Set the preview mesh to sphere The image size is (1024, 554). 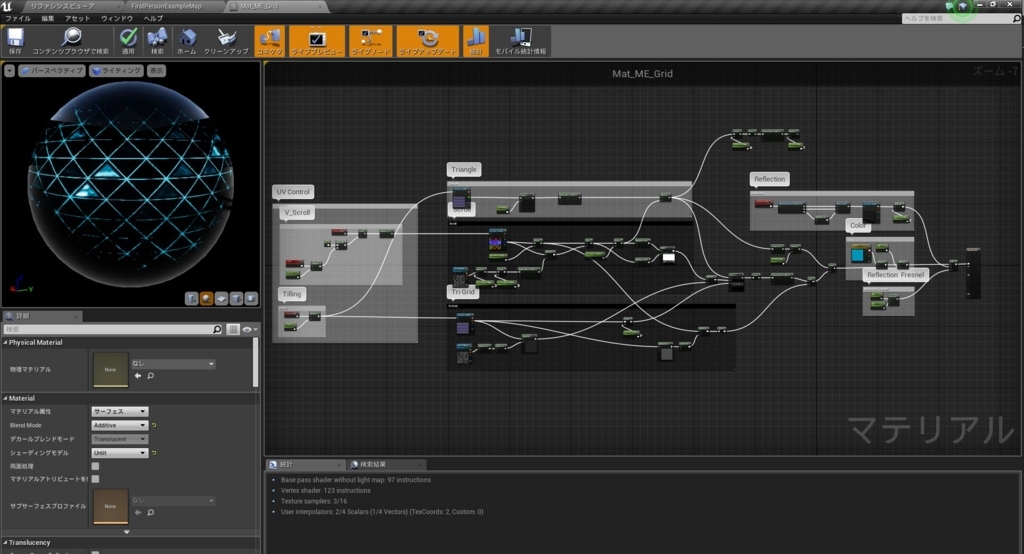point(206,299)
